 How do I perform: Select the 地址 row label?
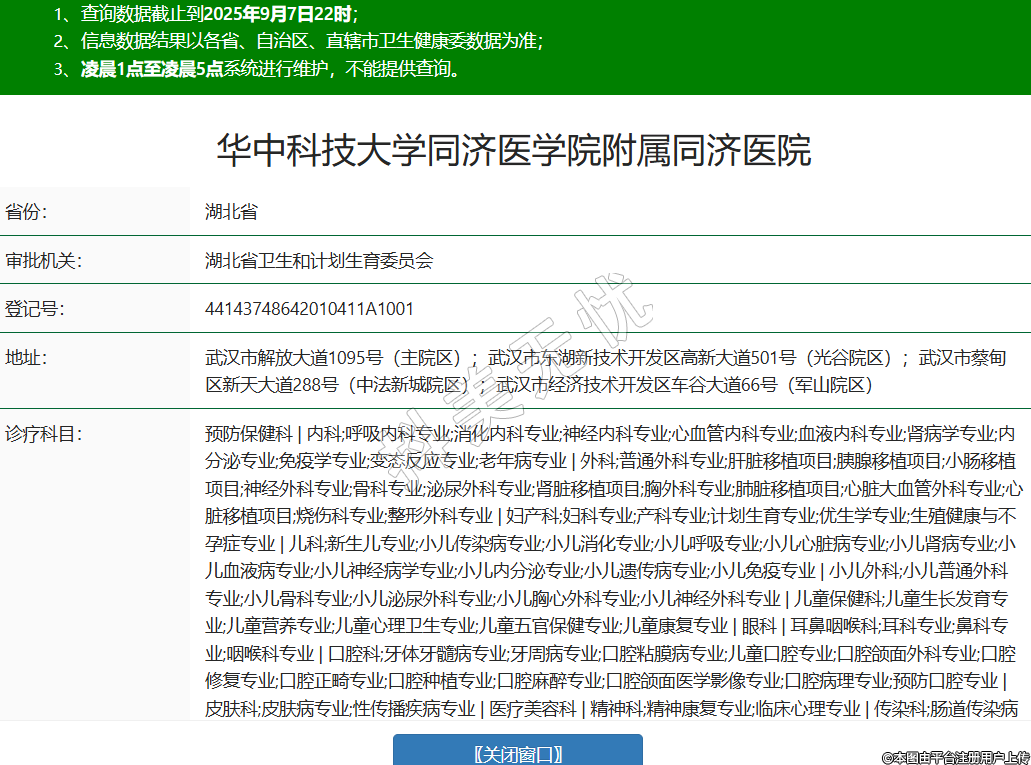point(27,358)
